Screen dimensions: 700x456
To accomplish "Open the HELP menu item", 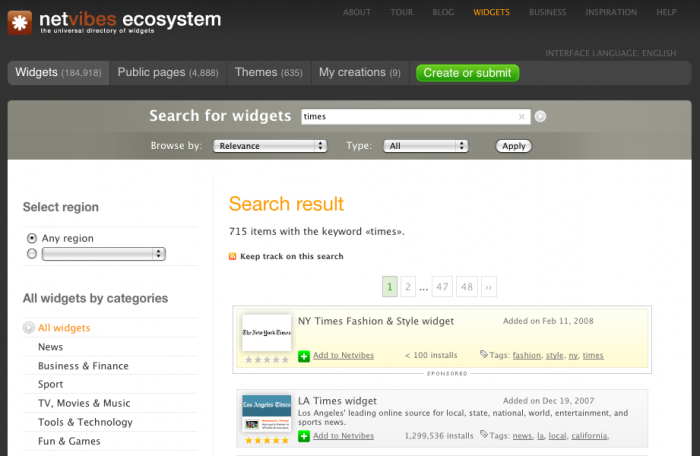I will click(x=666, y=13).
